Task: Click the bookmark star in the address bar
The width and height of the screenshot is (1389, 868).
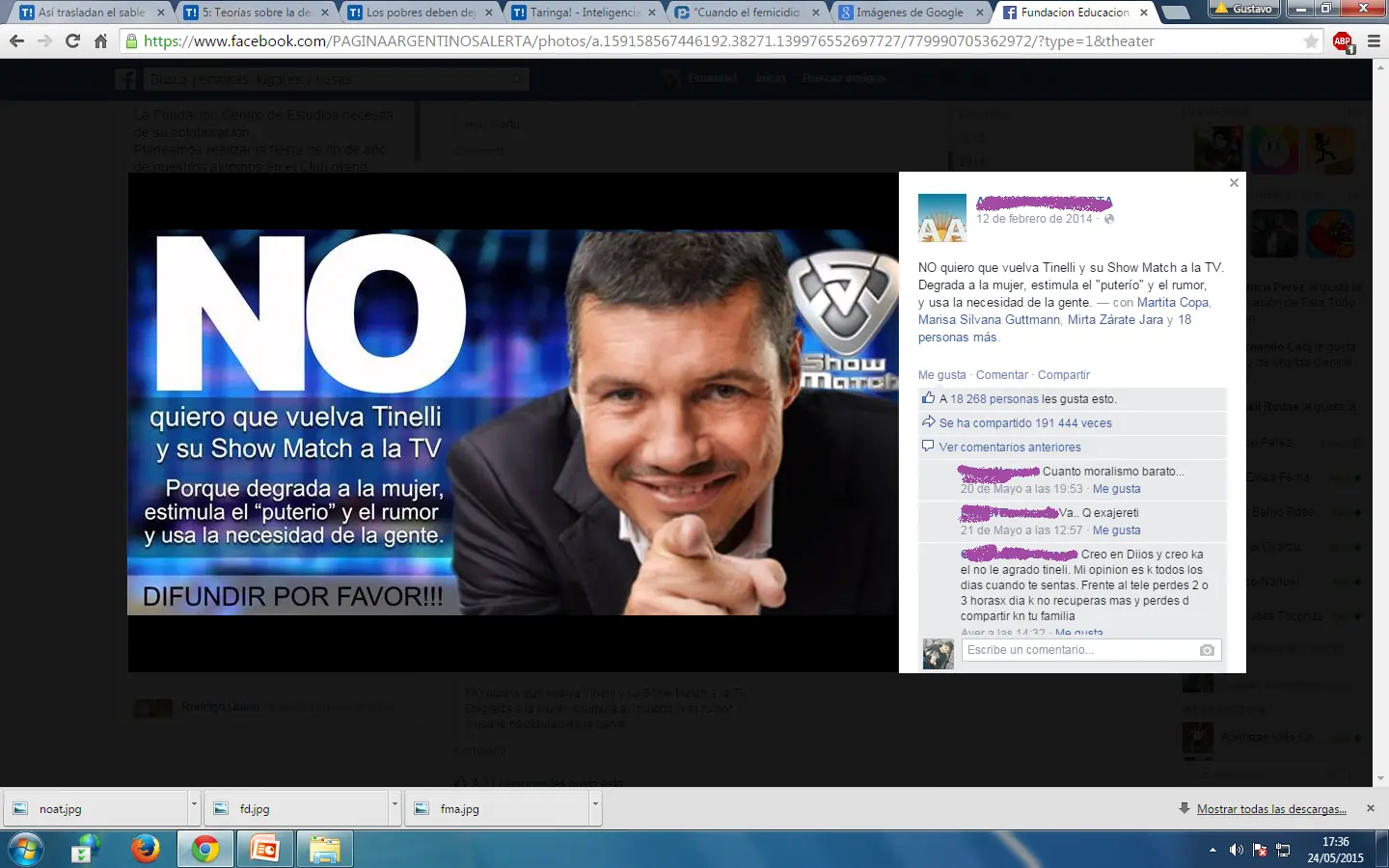Action: point(1308,41)
